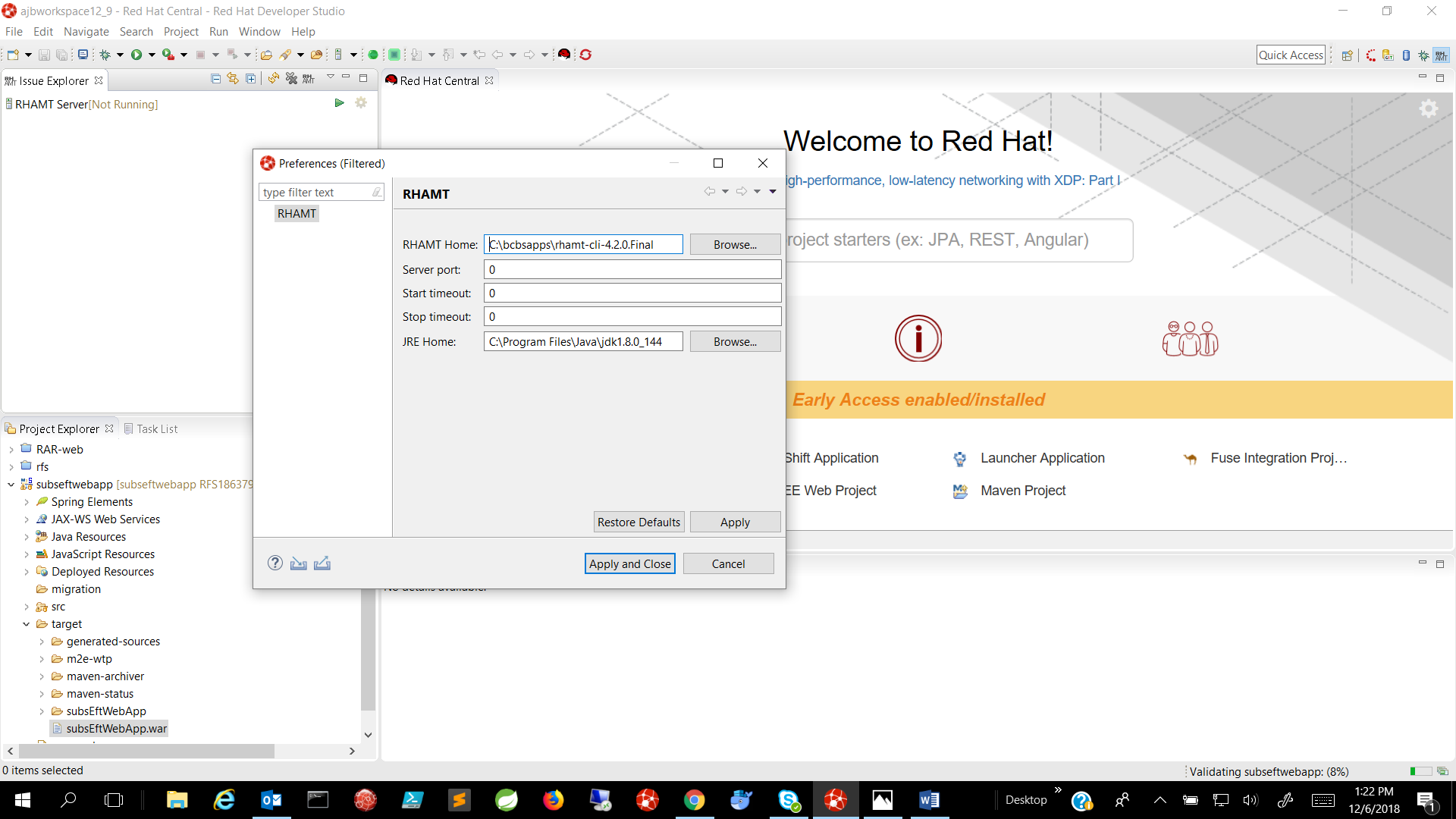Click the Server port input field
This screenshot has width=1456, height=819.
pos(632,269)
